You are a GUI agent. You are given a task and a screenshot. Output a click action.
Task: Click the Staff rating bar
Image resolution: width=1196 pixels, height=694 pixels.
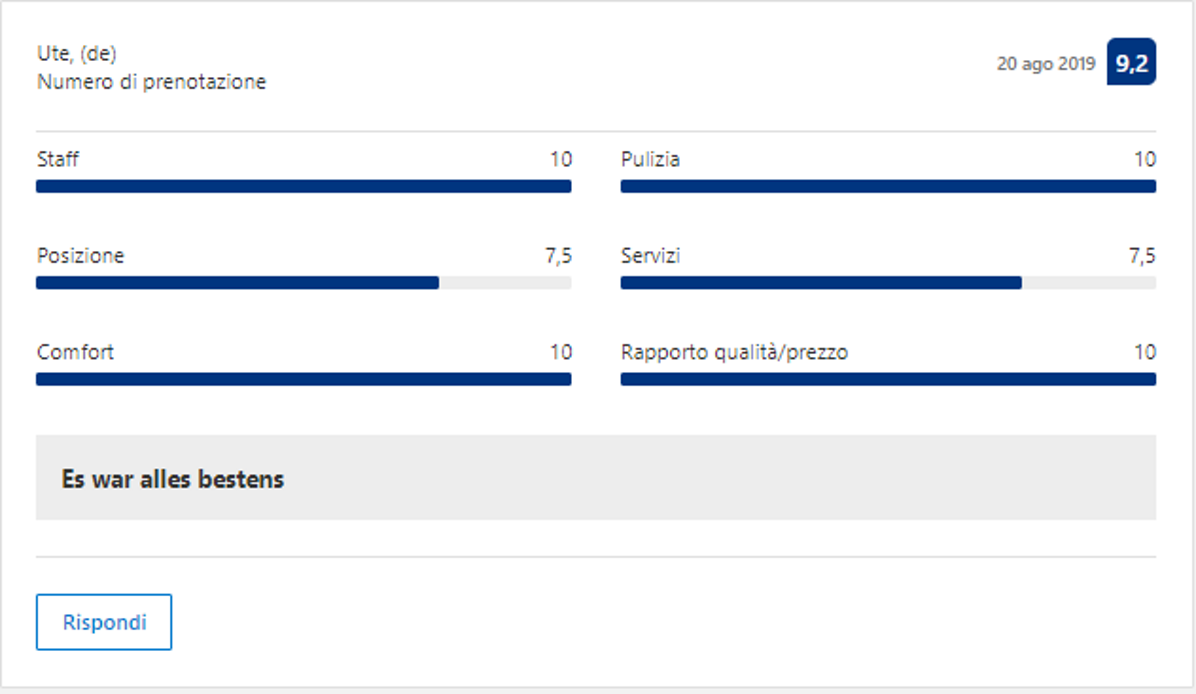[303, 186]
